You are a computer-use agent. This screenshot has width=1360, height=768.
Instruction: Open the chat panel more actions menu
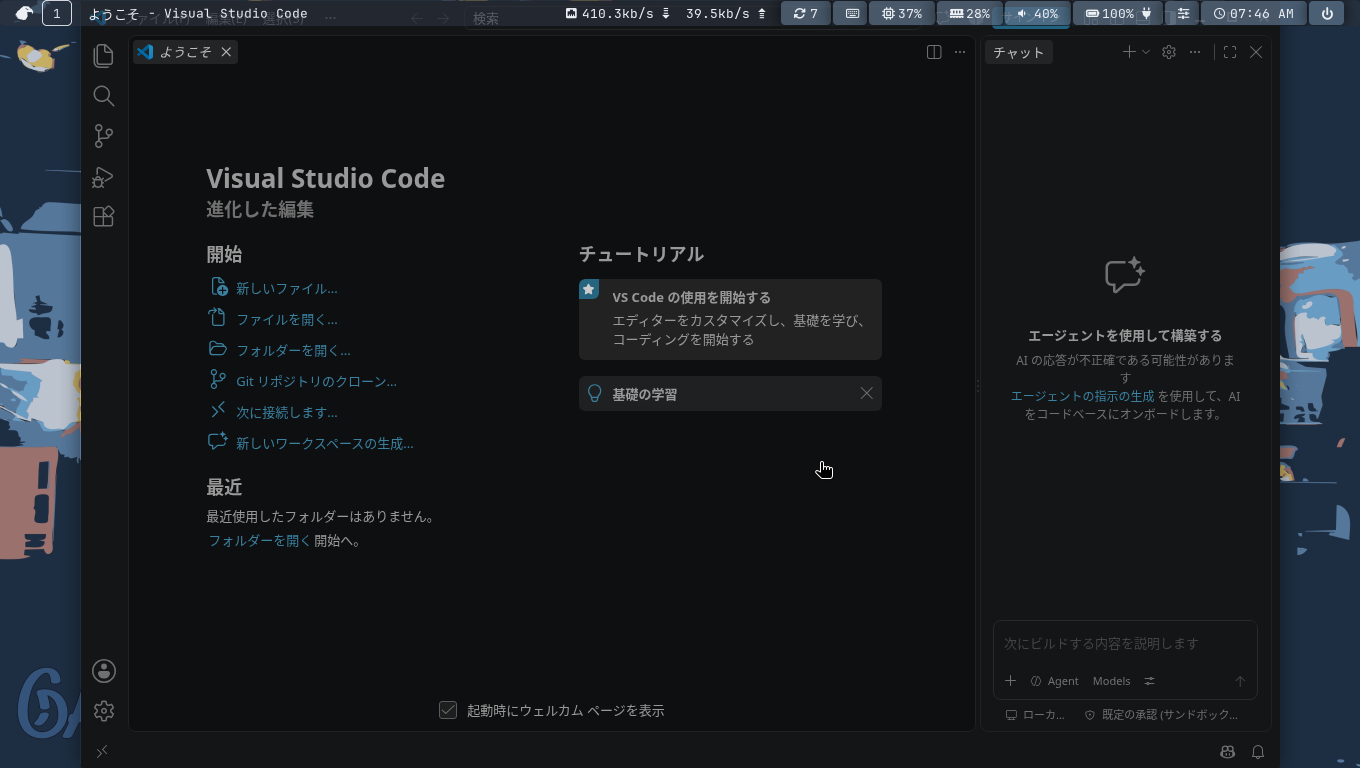pyautogui.click(x=1195, y=52)
